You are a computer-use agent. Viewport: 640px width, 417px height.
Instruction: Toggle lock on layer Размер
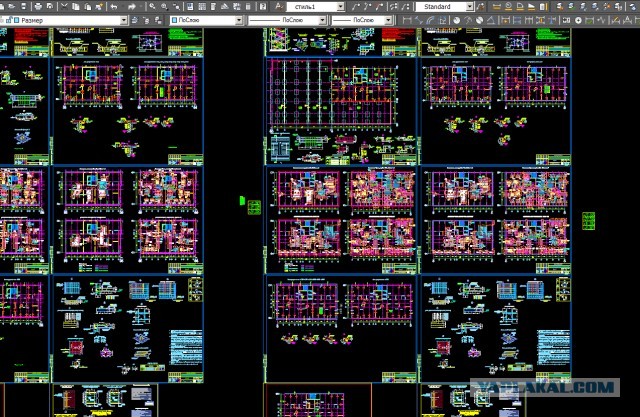pos(9,20)
